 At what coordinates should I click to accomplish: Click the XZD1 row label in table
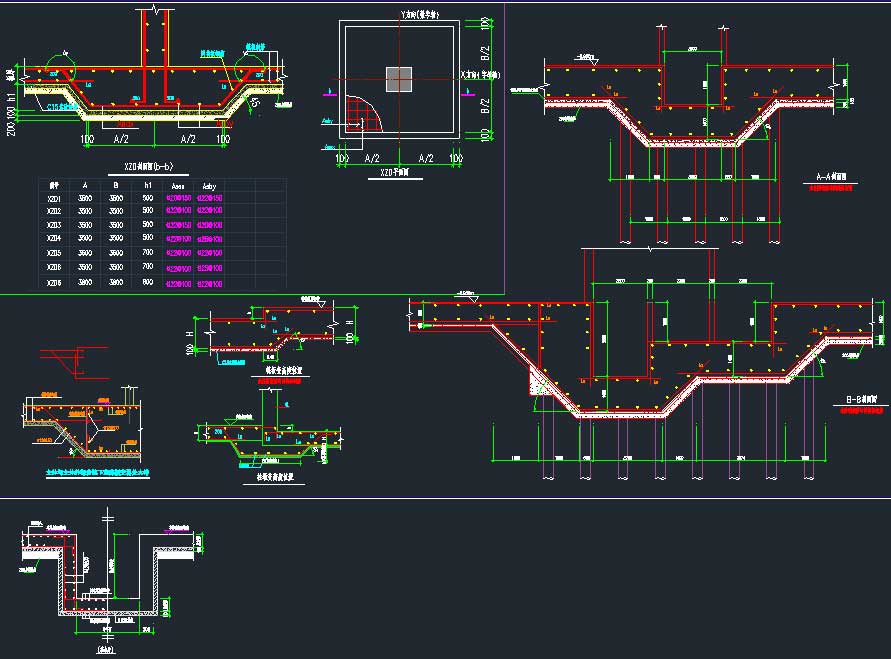pyautogui.click(x=54, y=199)
